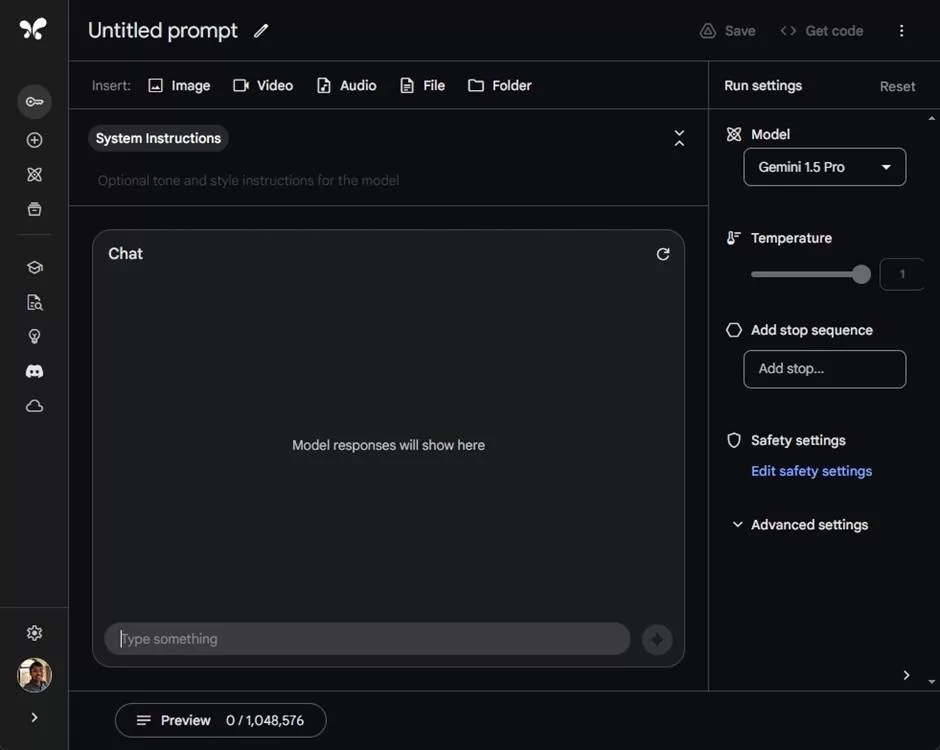Viewport: 940px width, 750px height.
Task: Open the Gemini 1.5 Pro model dropdown
Action: pos(824,167)
